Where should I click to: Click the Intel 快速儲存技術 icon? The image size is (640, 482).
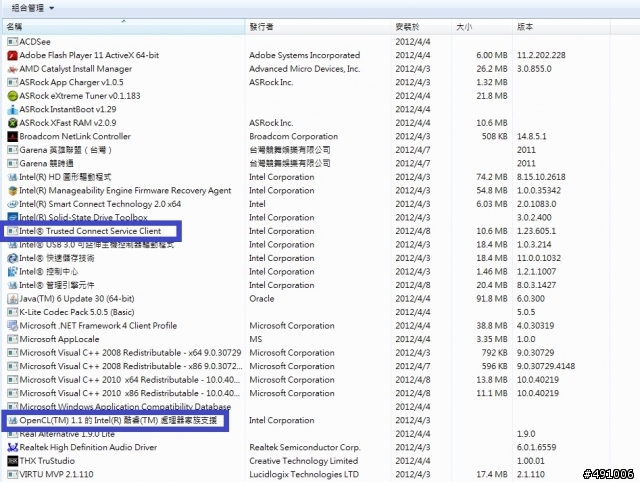click(x=13, y=258)
